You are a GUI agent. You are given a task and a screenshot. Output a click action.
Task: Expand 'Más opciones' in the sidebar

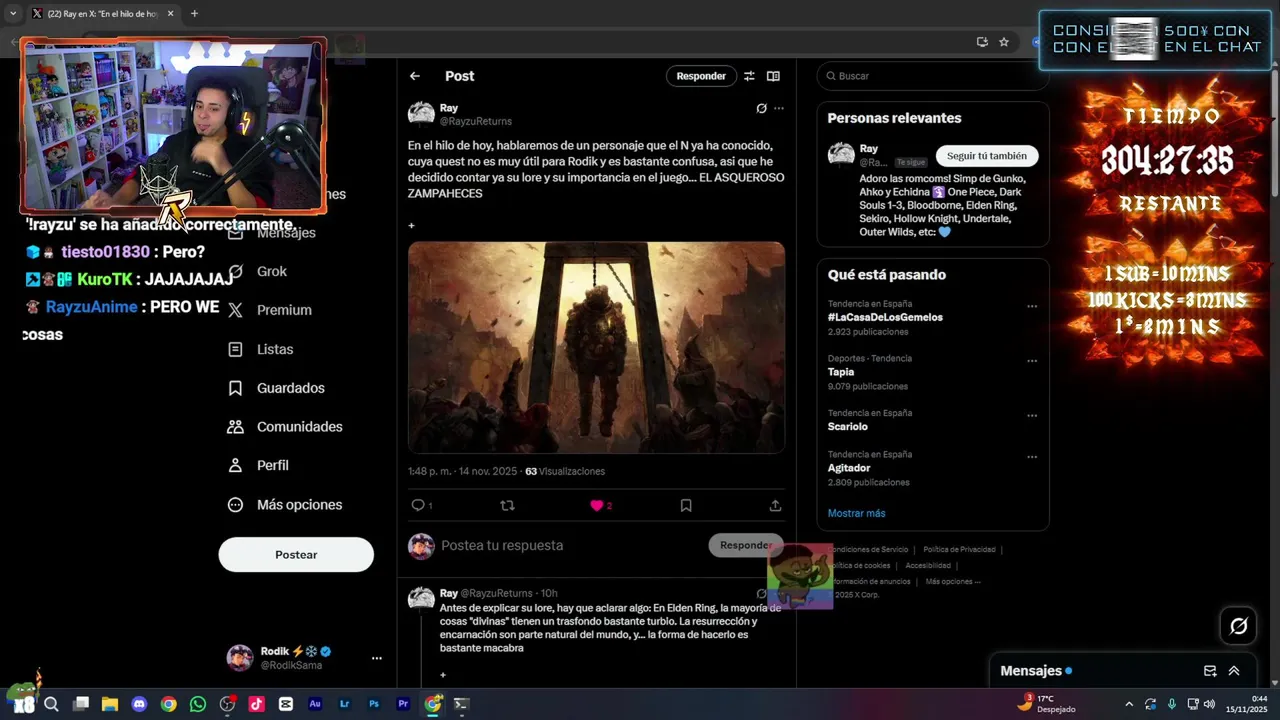(285, 505)
